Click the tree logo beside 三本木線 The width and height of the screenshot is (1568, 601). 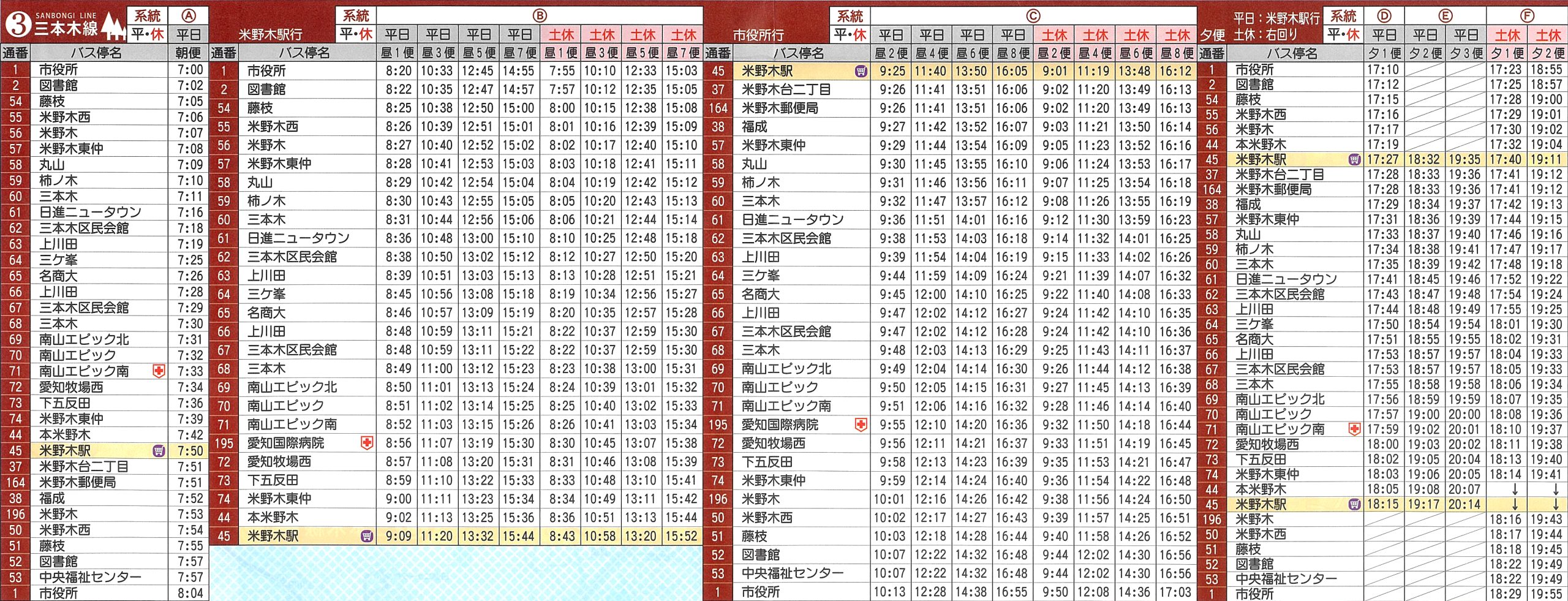pos(113,25)
